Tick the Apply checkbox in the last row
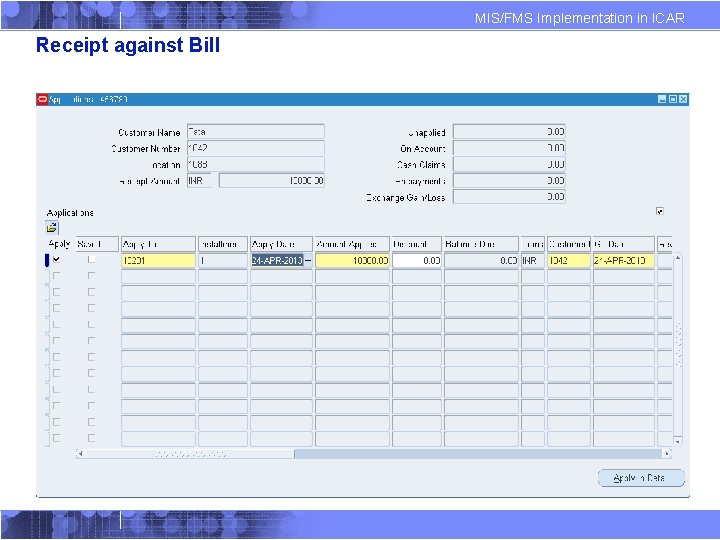The image size is (720, 540). pyautogui.click(x=56, y=438)
